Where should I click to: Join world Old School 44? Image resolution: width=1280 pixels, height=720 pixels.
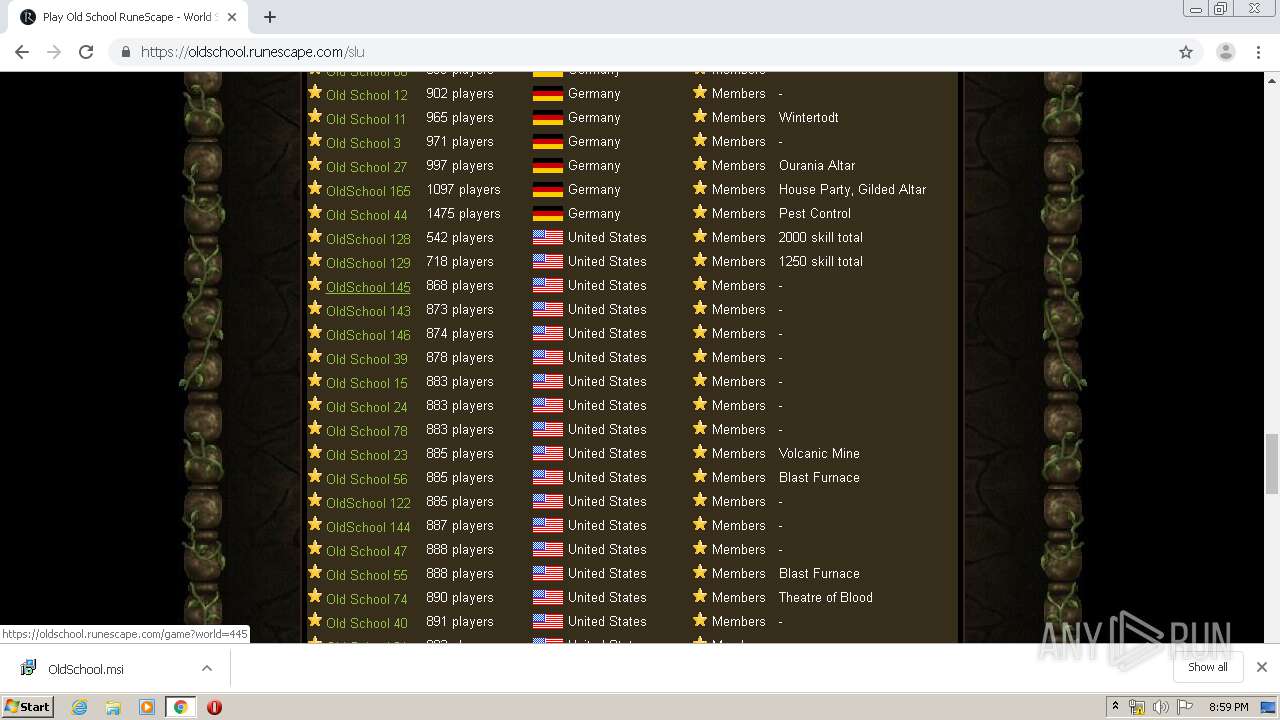click(x=367, y=215)
